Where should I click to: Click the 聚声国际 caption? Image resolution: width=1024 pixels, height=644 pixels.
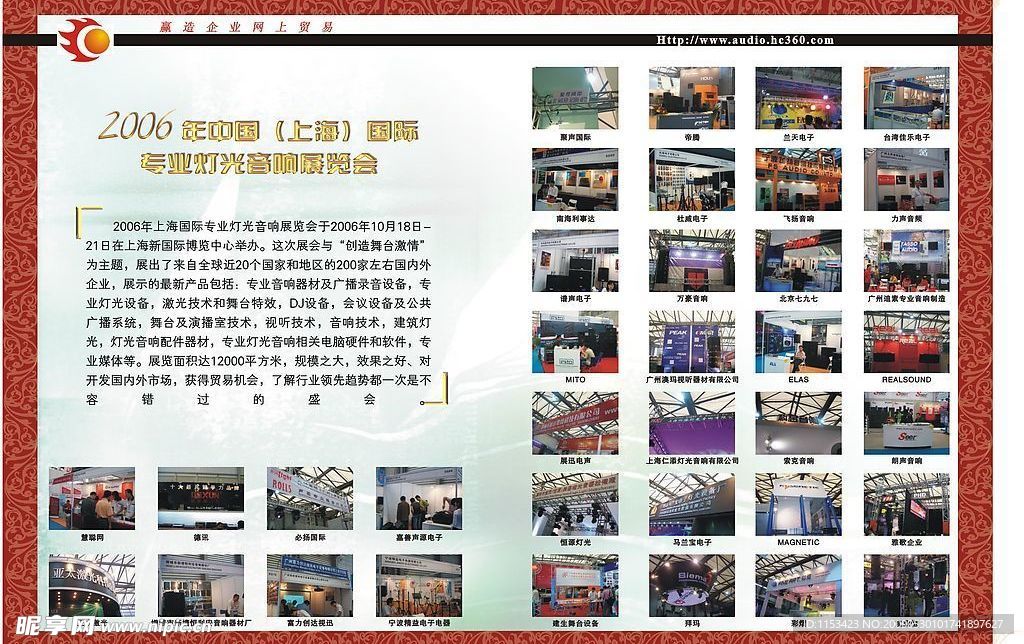[575, 138]
